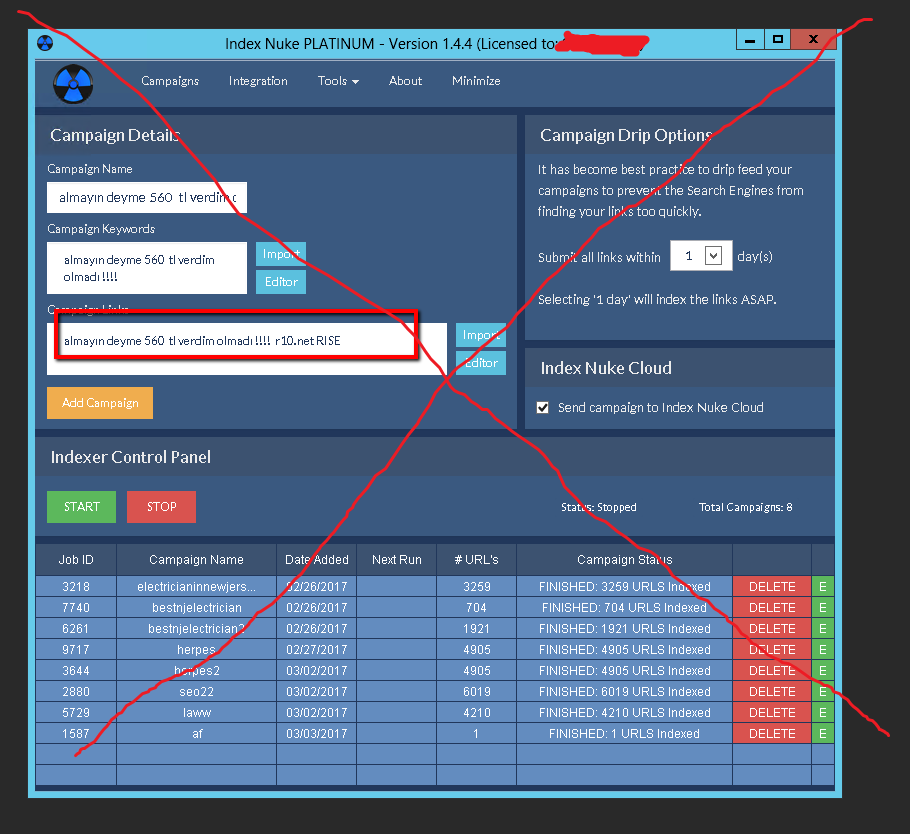
Task: Click the 03/03/2017 date cell
Action: 317,733
